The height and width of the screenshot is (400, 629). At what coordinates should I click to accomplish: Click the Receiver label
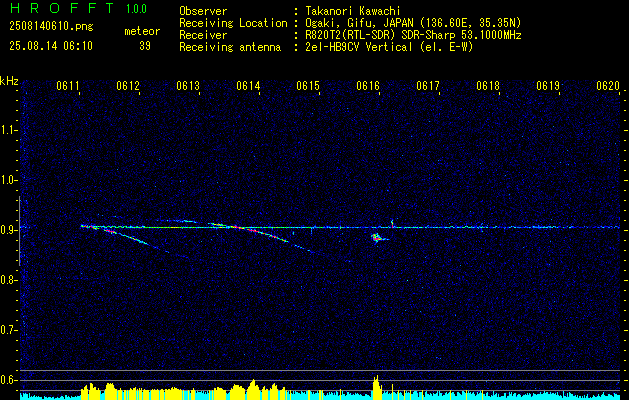(203, 35)
